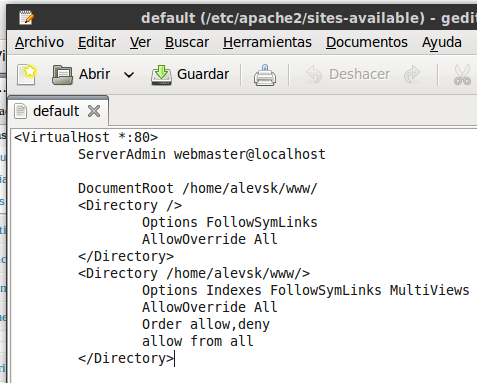Click the Guardar button label
This screenshot has width=477, height=383.
[203, 74]
